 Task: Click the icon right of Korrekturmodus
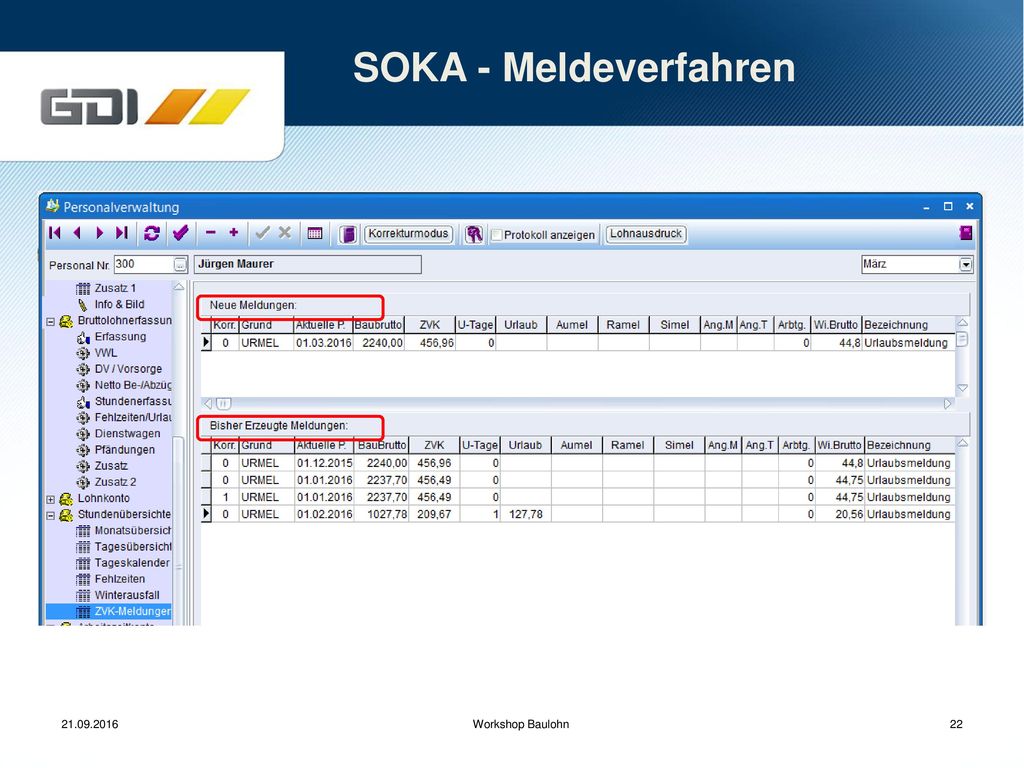[474, 234]
